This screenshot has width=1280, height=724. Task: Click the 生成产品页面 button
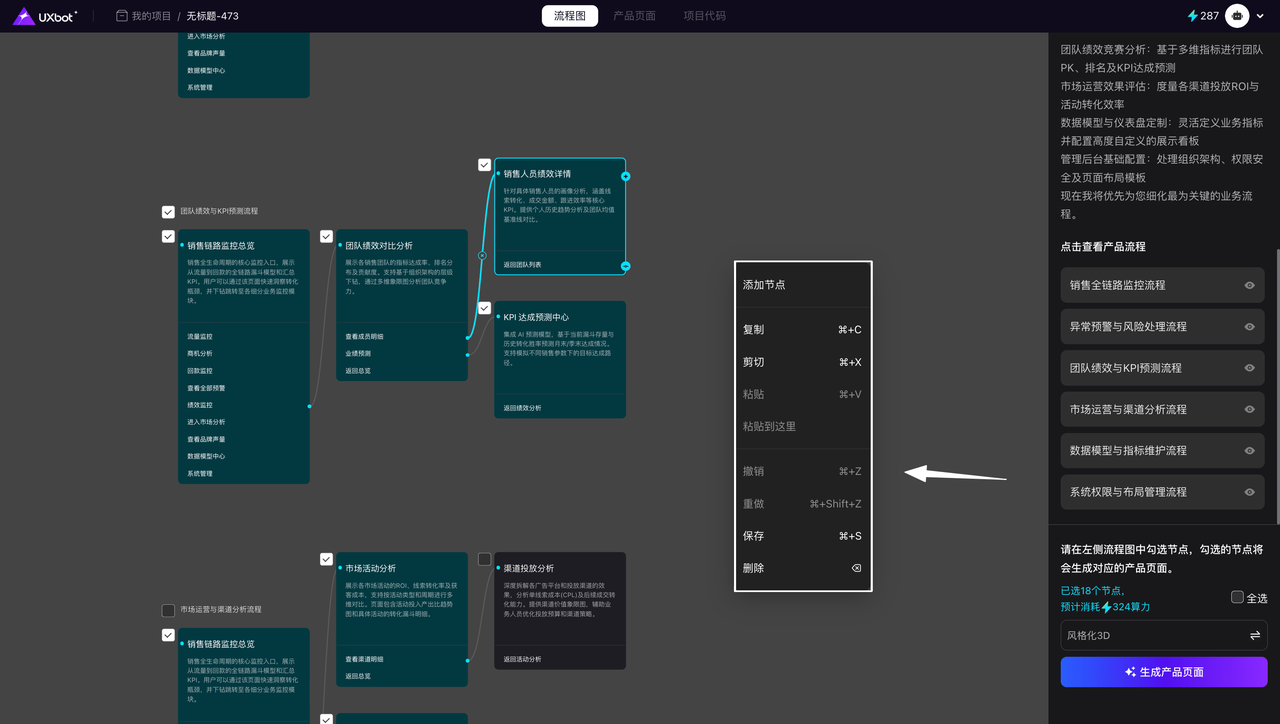click(x=1163, y=672)
